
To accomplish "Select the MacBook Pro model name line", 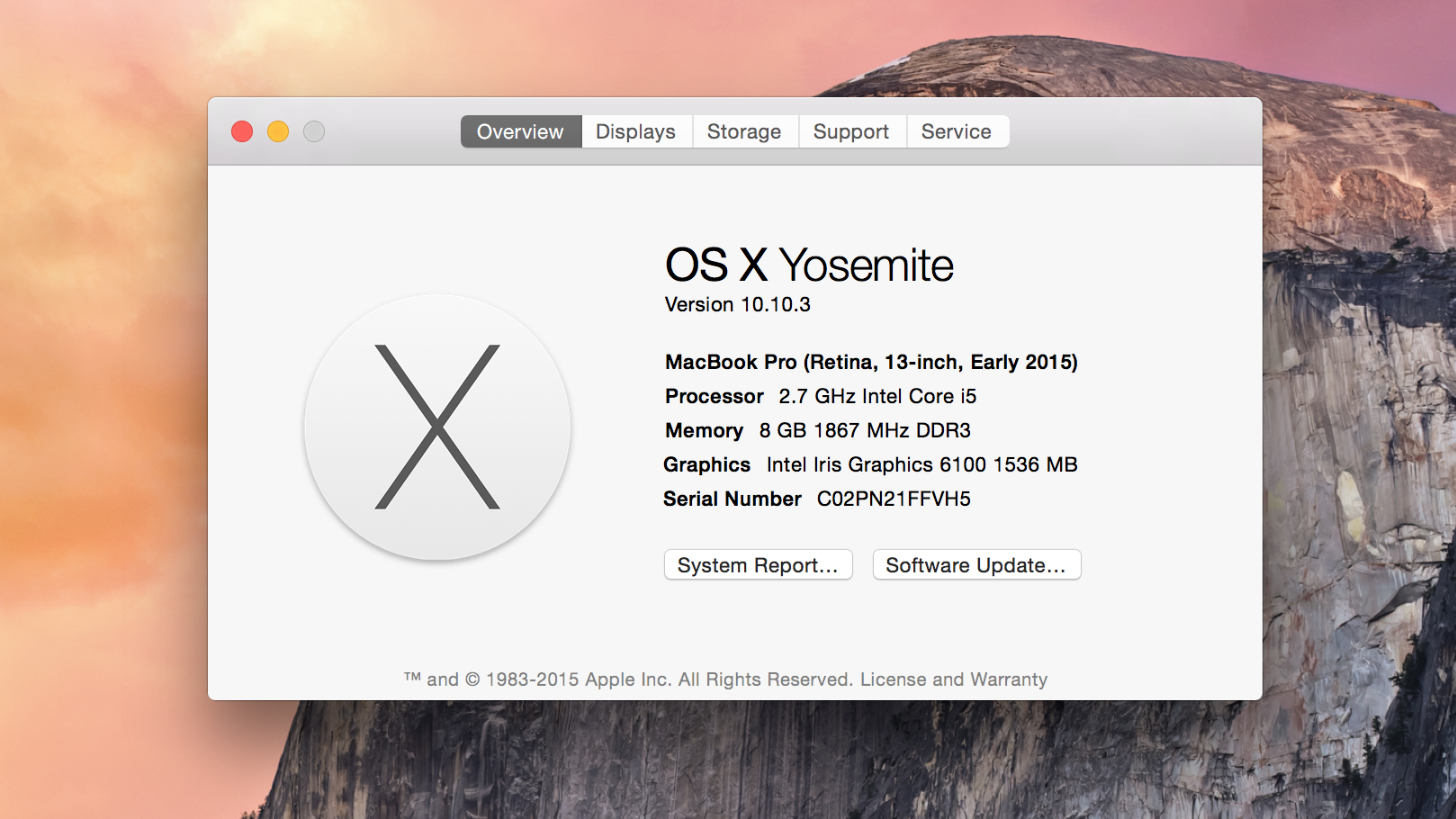I will [871, 362].
